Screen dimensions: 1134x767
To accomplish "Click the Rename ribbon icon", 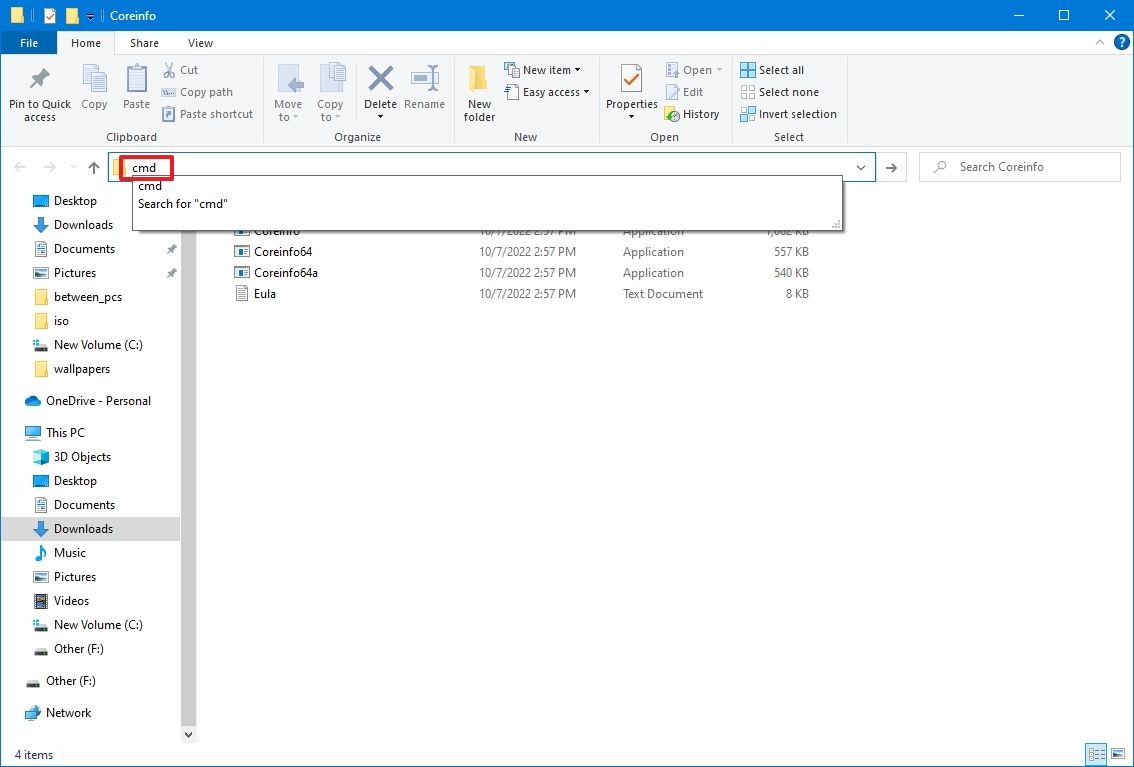I will point(424,80).
